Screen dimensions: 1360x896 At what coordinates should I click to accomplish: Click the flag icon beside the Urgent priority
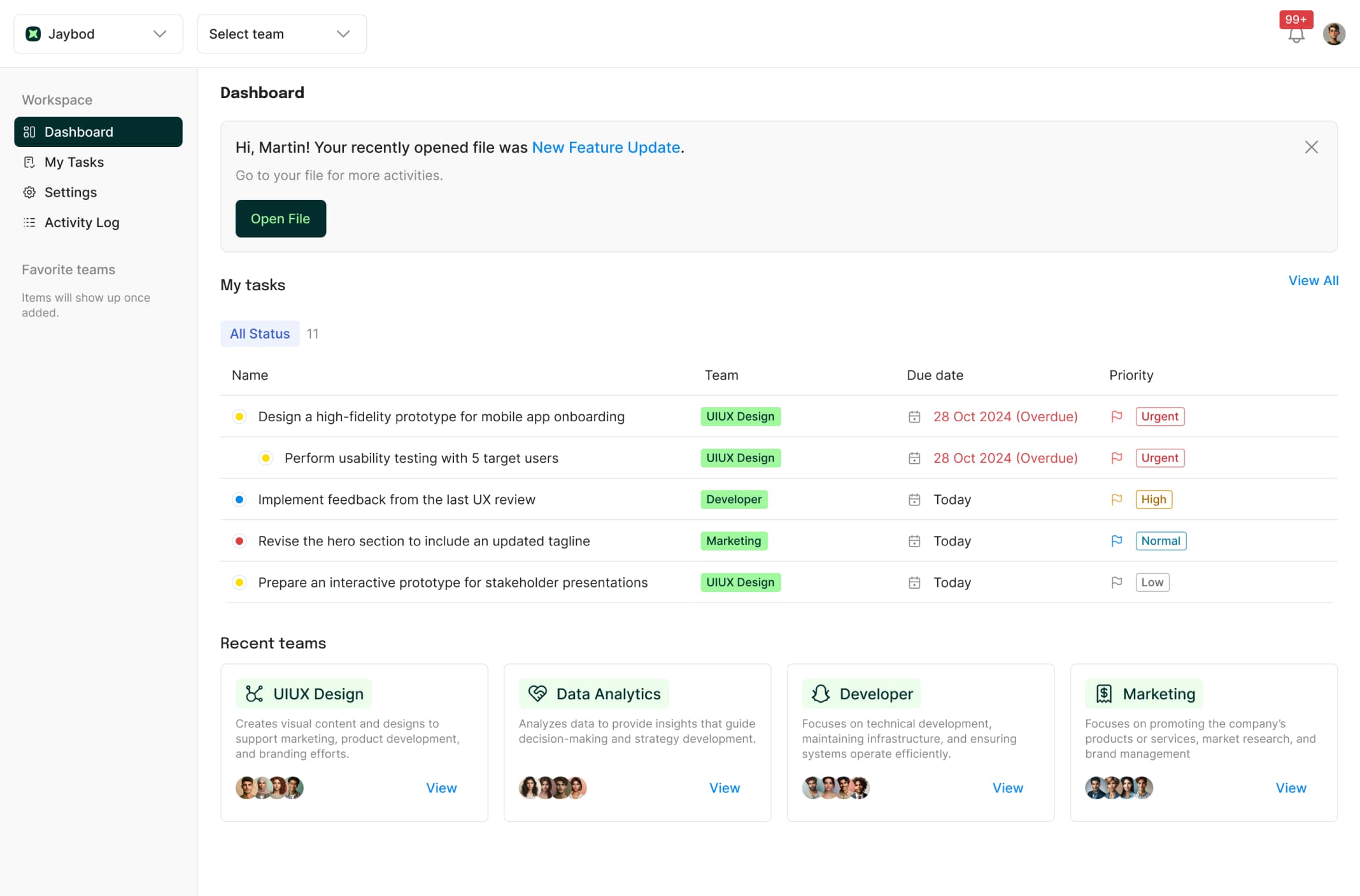[1117, 416]
